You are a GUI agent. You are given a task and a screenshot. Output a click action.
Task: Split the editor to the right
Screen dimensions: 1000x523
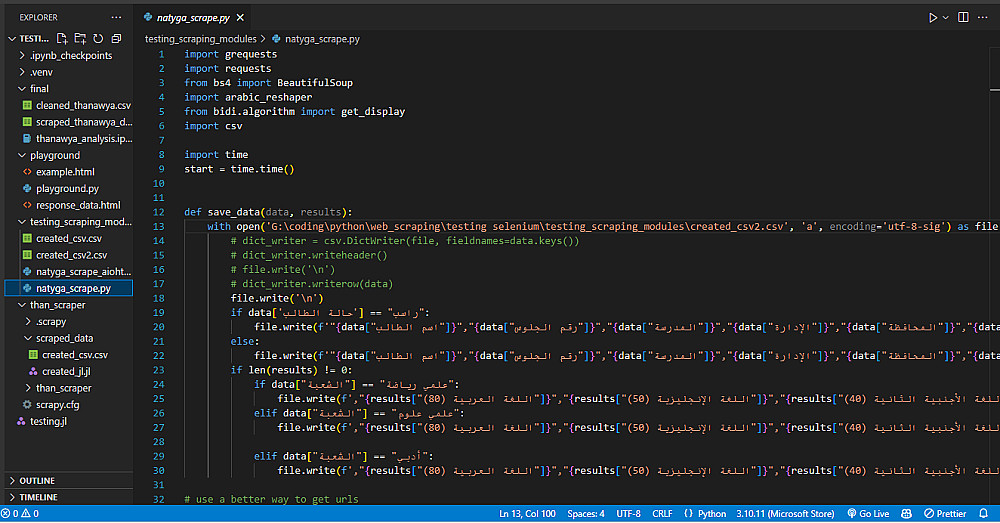[964, 17]
